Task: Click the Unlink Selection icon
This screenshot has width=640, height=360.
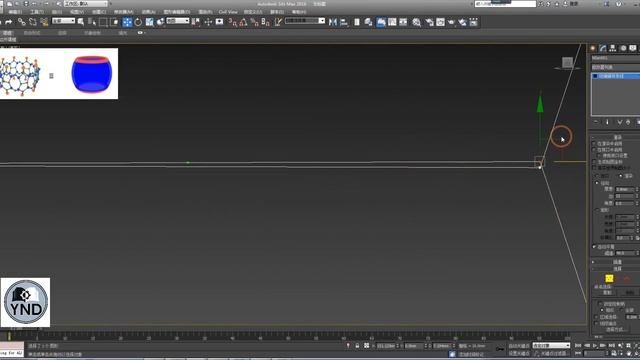Action: pos(33,22)
